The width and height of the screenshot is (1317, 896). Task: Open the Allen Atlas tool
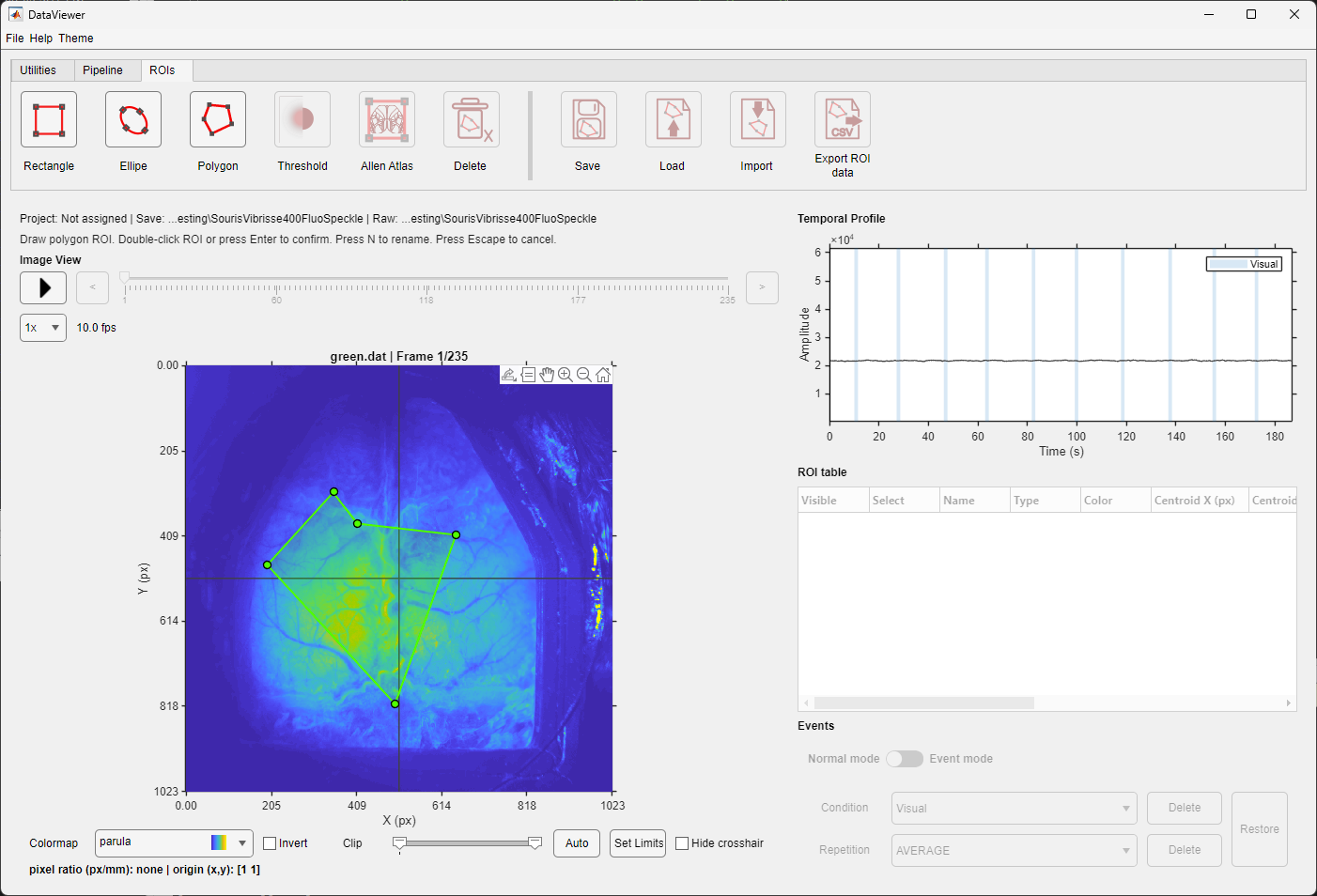(387, 119)
